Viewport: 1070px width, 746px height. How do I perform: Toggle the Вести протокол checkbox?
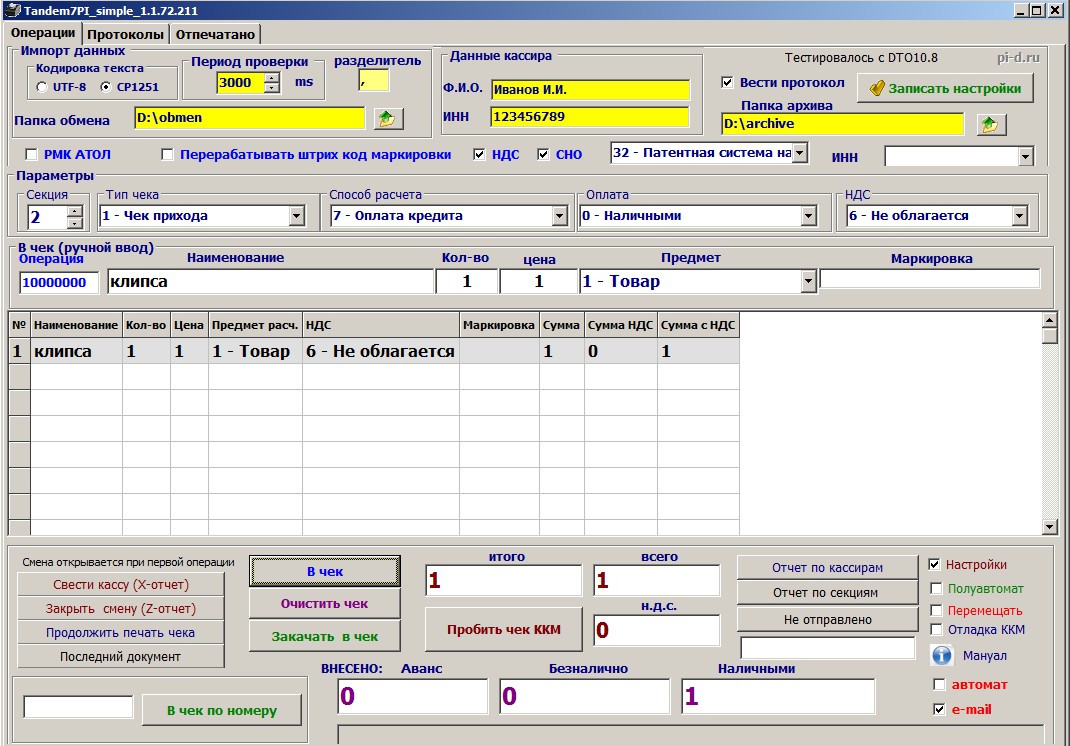727,83
